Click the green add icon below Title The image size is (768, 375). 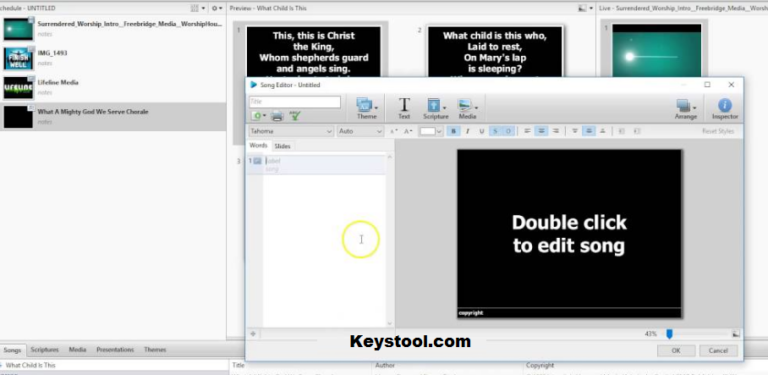tap(256, 116)
